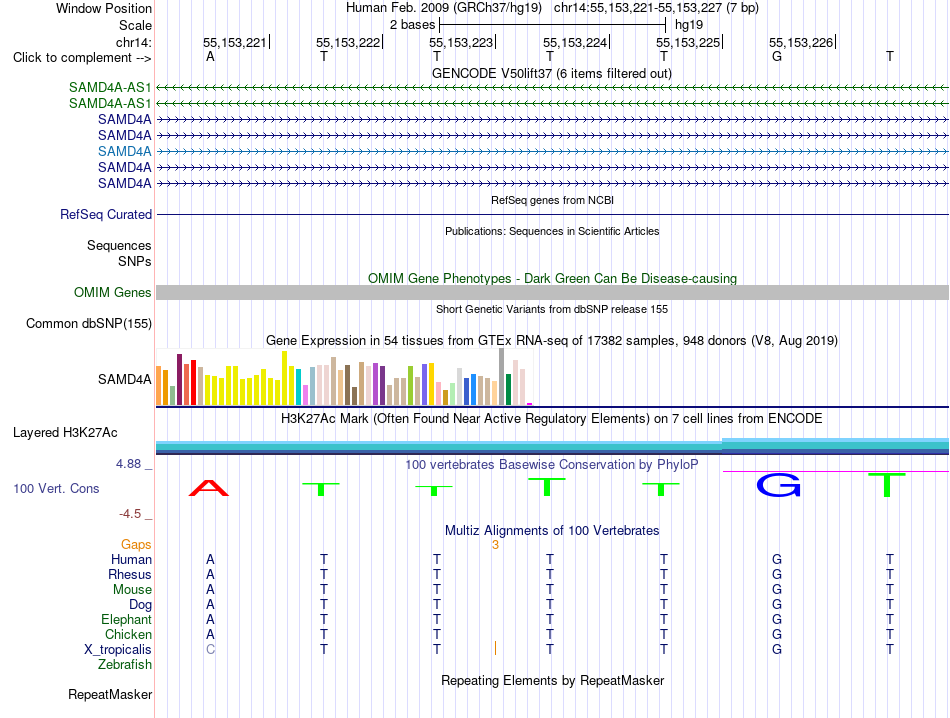Click the gray C in X_tropicalis row
Image resolution: width=950 pixels, height=718 pixels.
coord(210,650)
